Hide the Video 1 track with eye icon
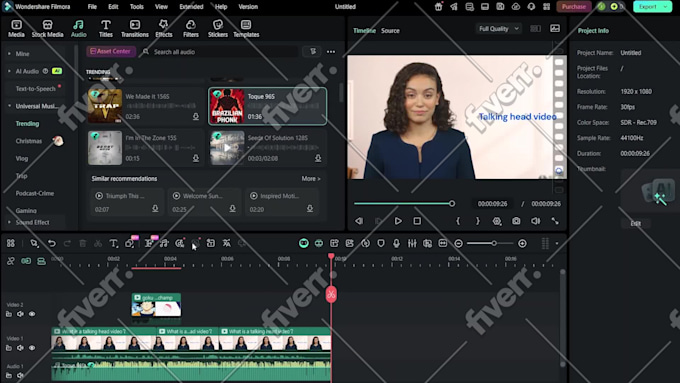The height and width of the screenshot is (383, 680). pos(32,347)
